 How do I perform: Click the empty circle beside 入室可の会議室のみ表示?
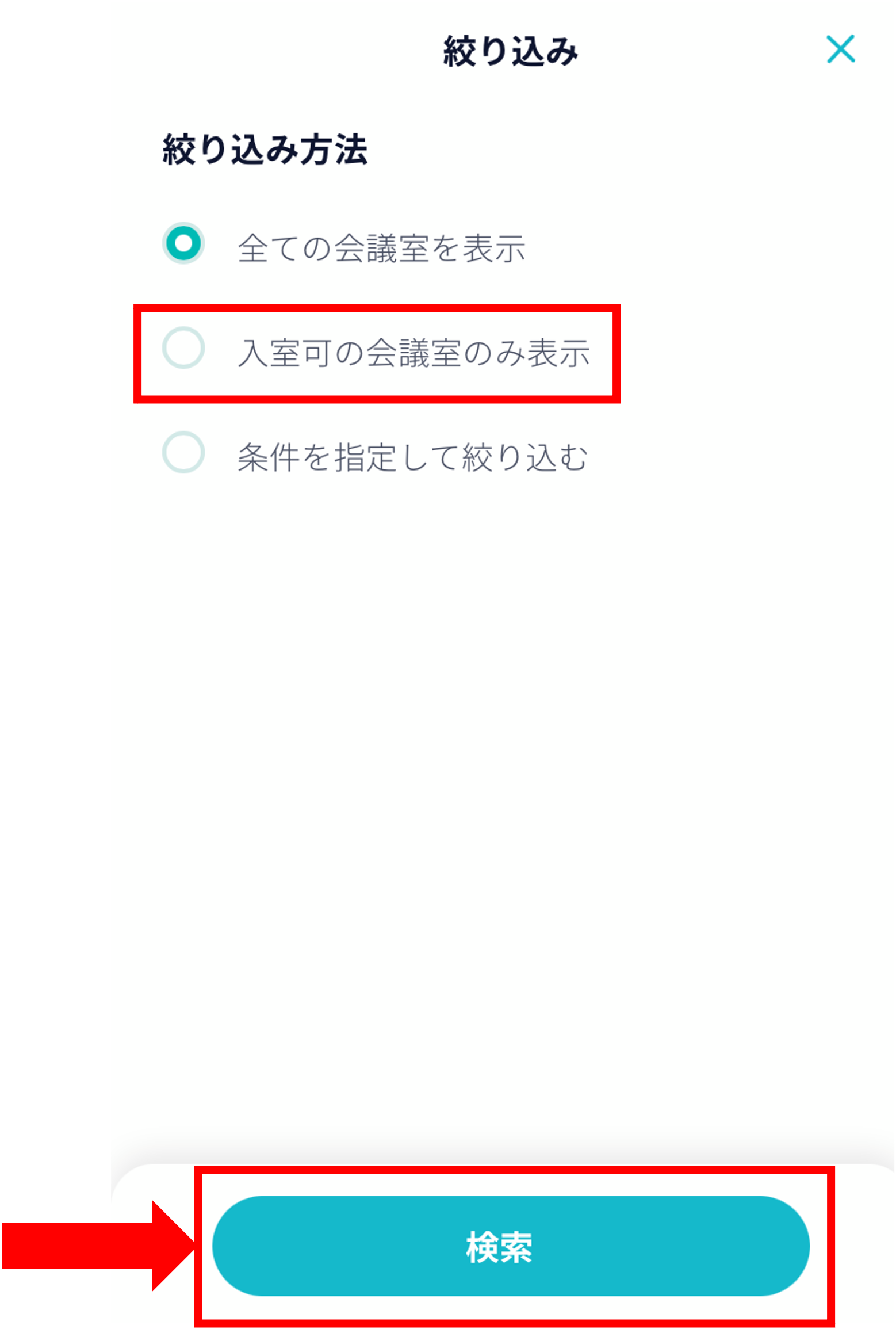pyautogui.click(x=183, y=348)
